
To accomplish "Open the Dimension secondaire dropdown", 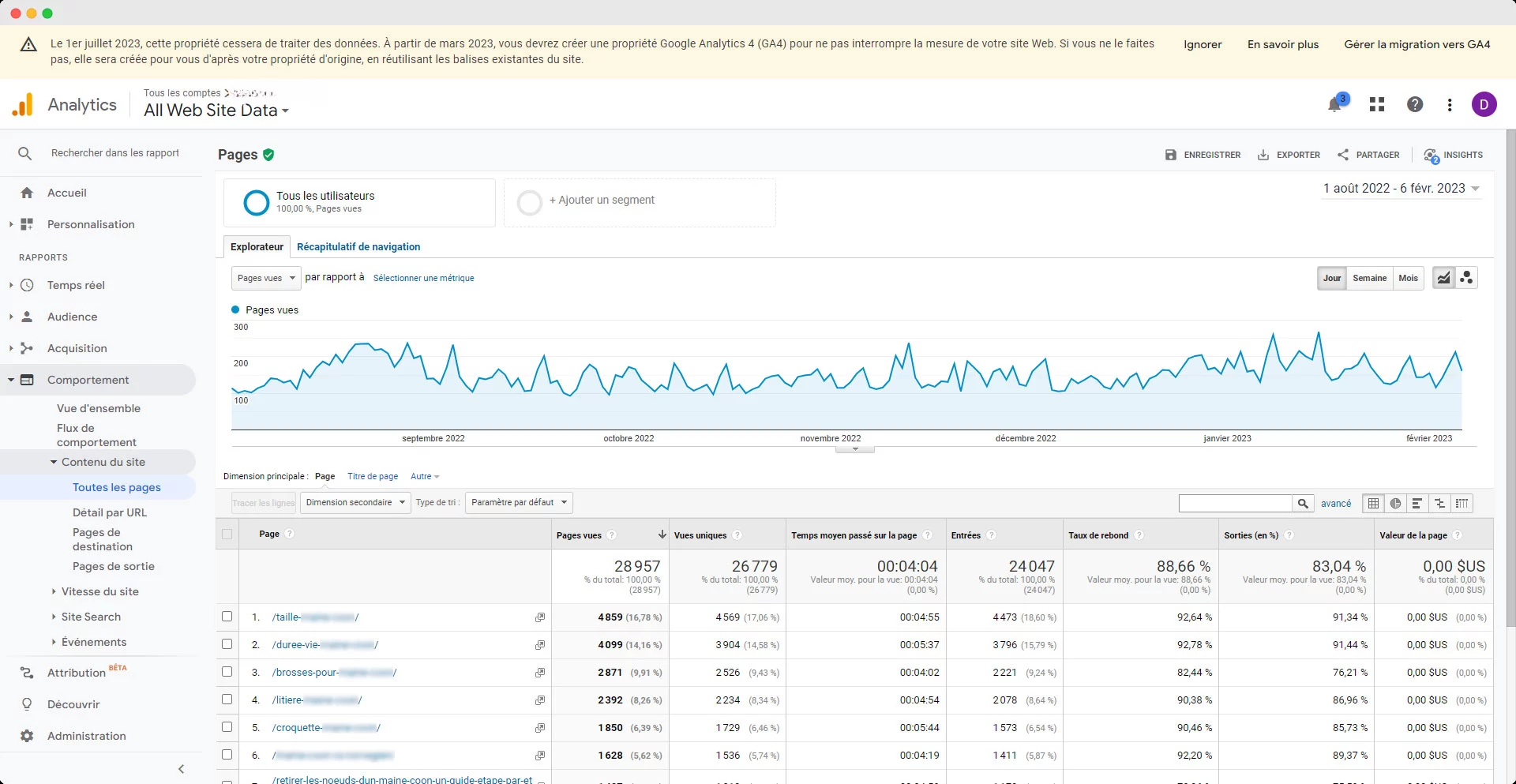I will pyautogui.click(x=356, y=502).
